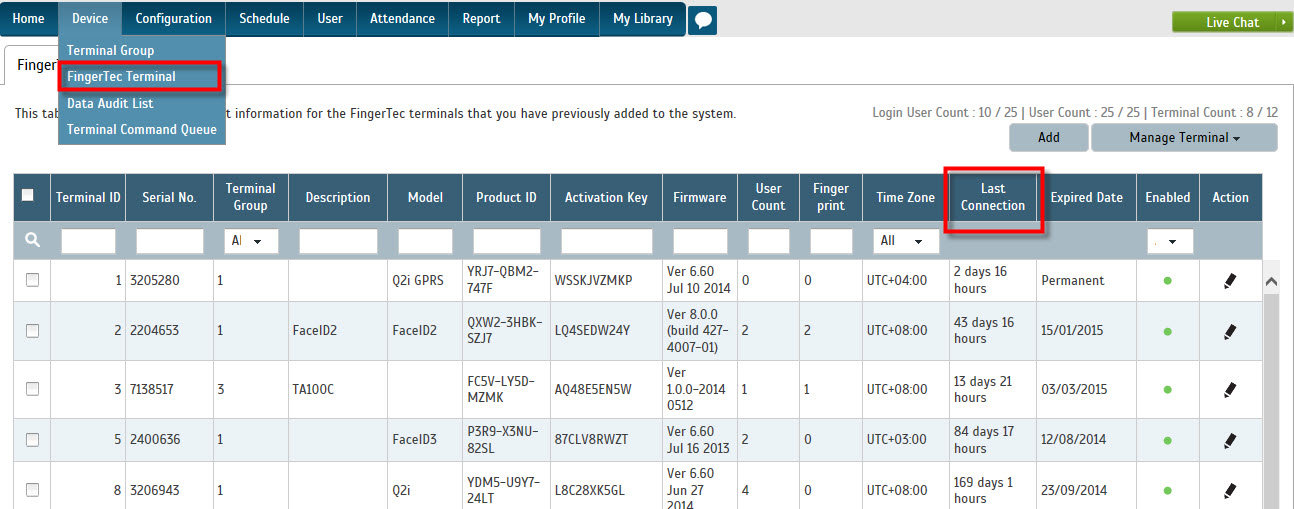Select Terminal Group in Device menu
1294x509 pixels.
[x=142, y=50]
